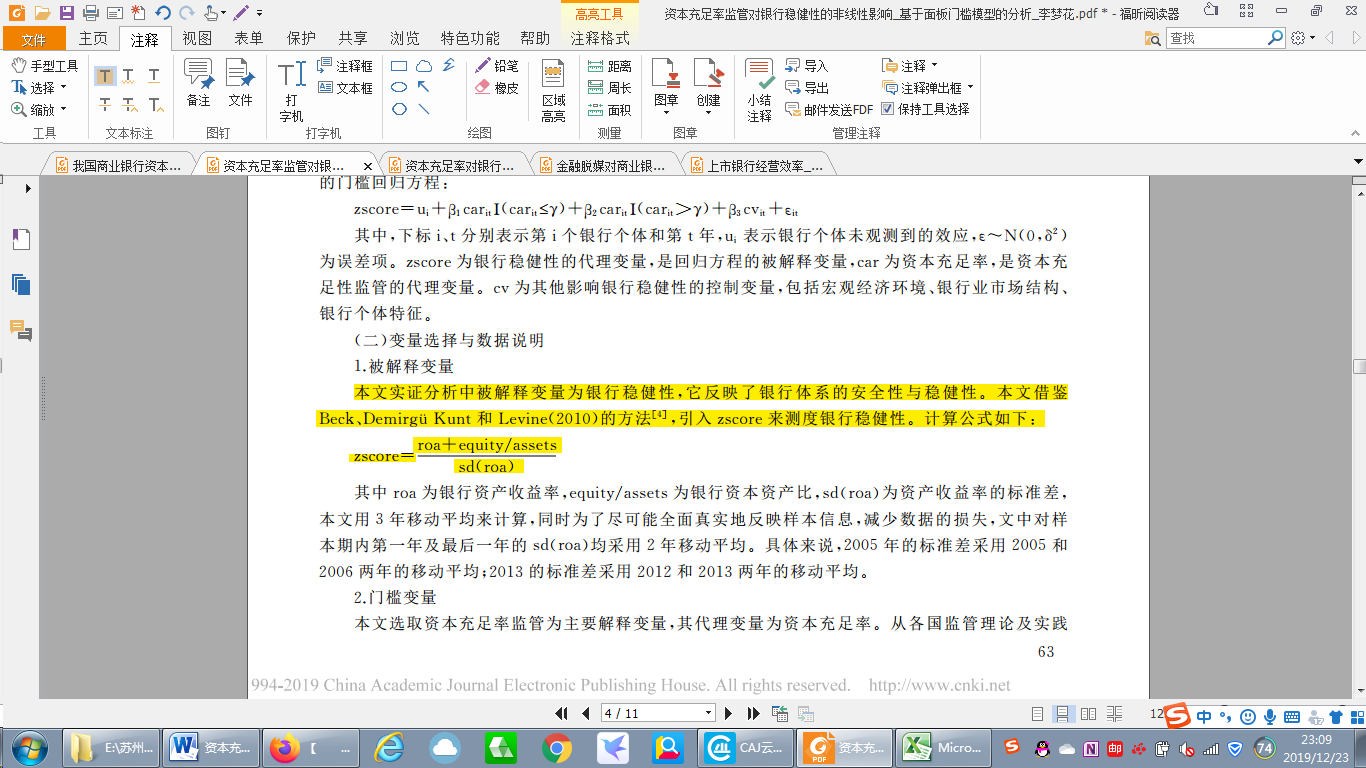Activate the Eraser tool (橡皮)
This screenshot has height=768, width=1366.
tap(497, 88)
